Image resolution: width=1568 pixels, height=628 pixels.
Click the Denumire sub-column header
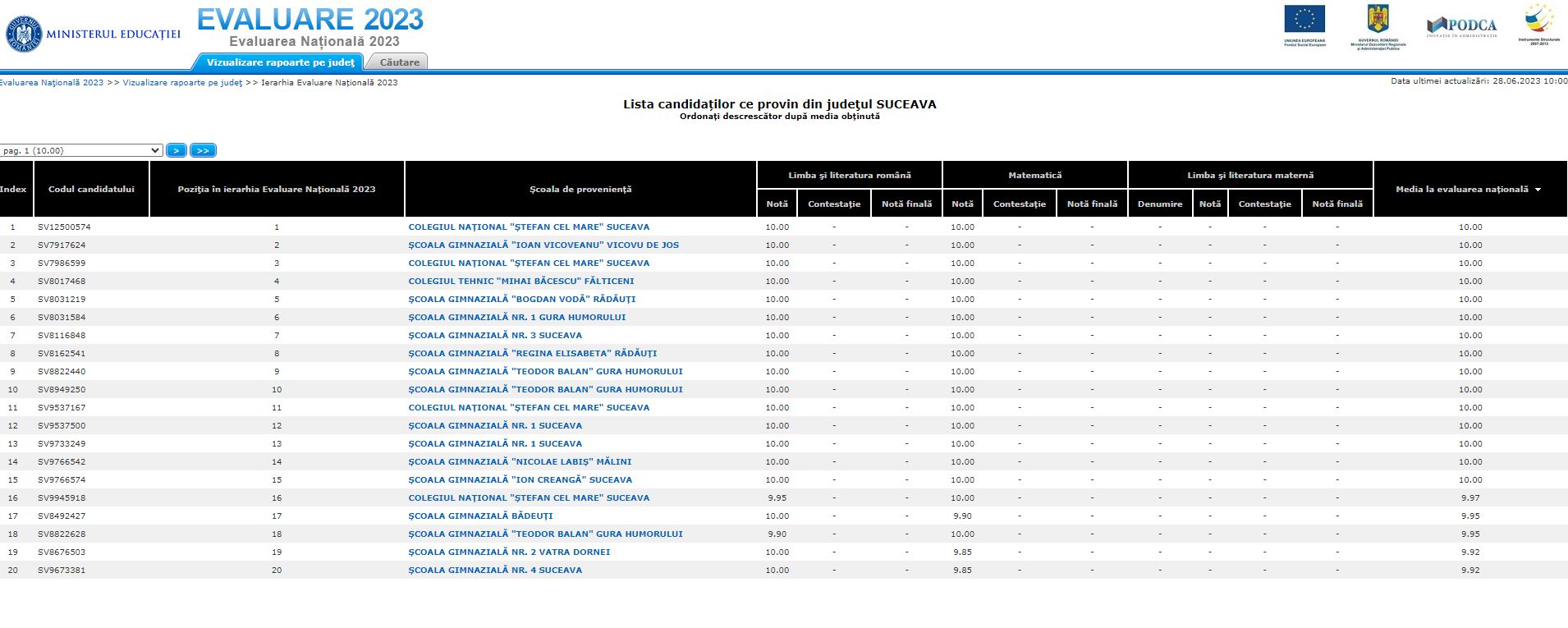tap(1160, 204)
